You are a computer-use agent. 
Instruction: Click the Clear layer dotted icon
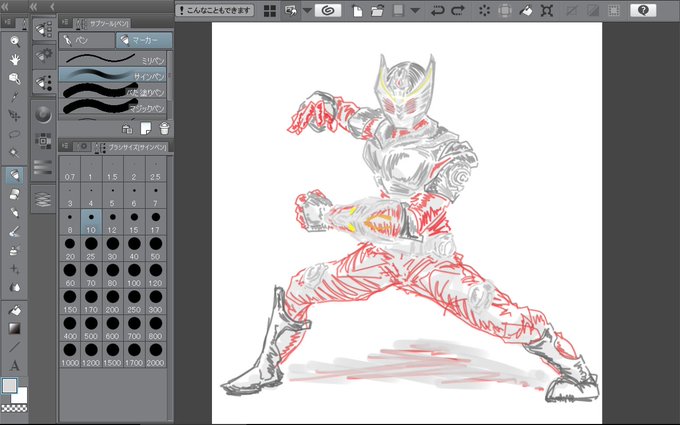[x=484, y=10]
